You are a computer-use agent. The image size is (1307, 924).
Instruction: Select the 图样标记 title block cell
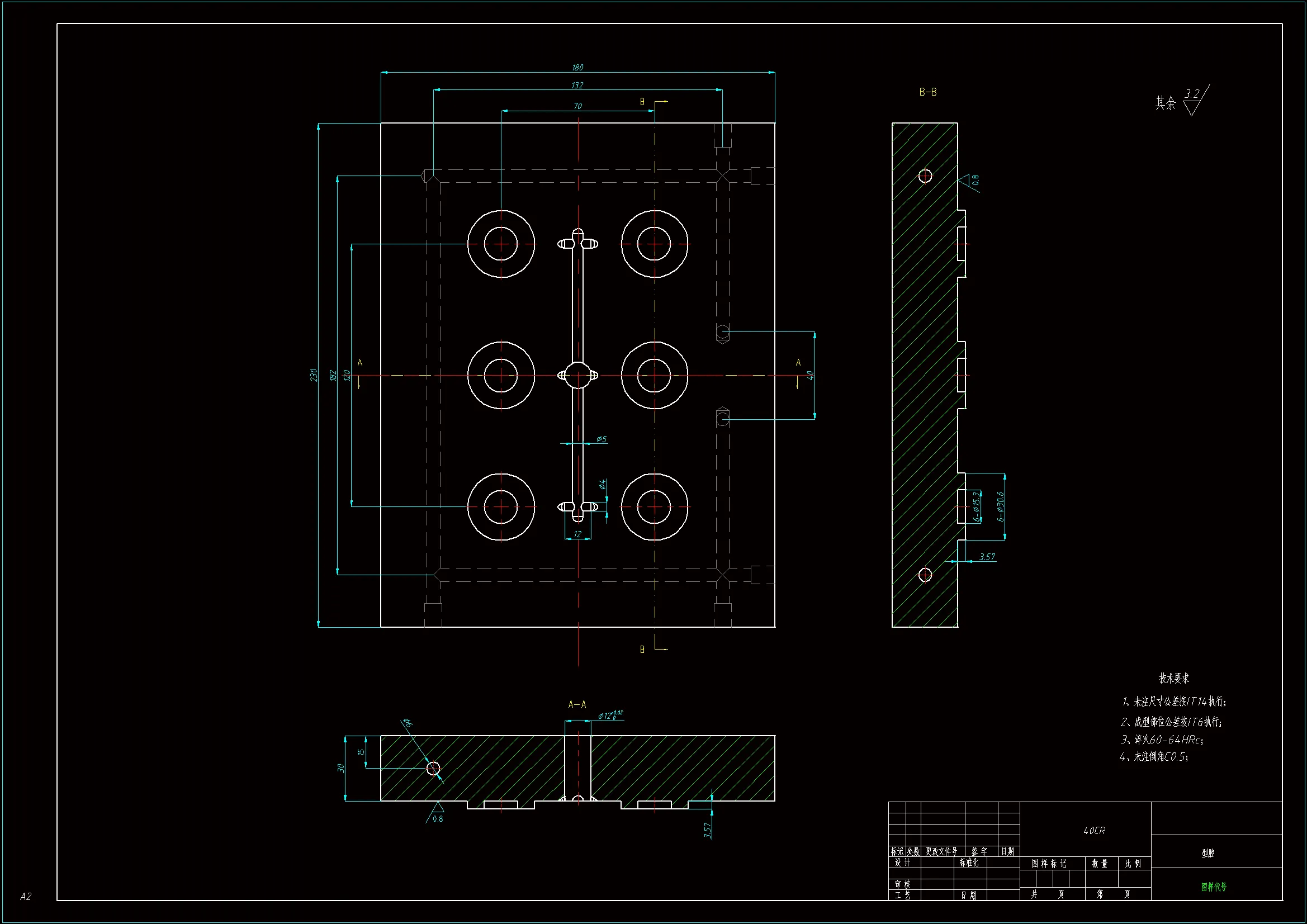1049,864
